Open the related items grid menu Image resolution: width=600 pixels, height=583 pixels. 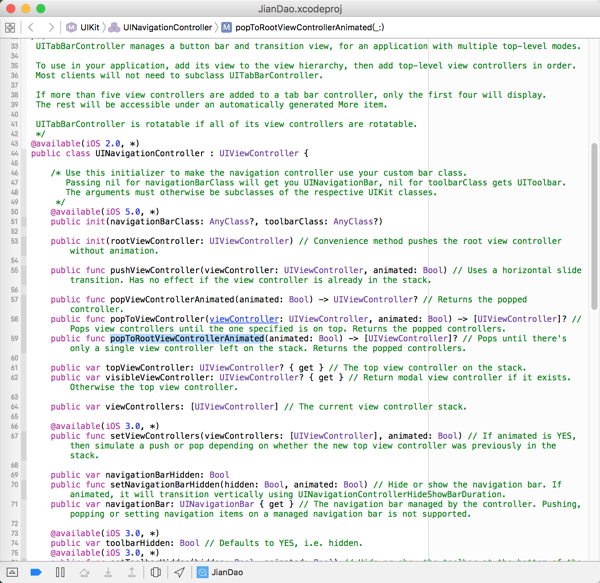click(x=10, y=28)
